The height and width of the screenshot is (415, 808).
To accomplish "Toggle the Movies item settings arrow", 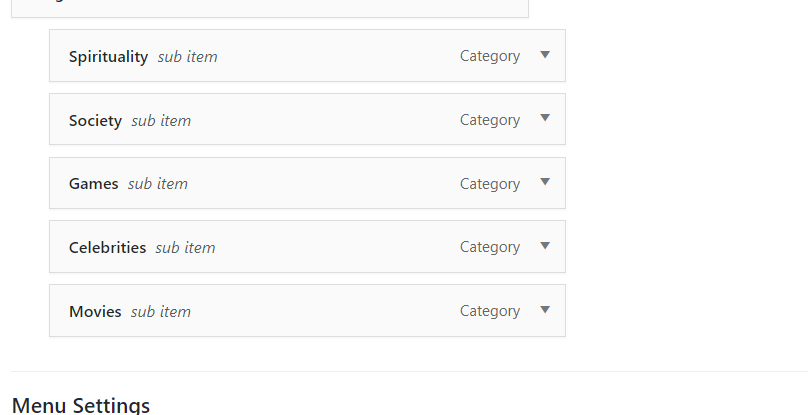I will pos(545,310).
